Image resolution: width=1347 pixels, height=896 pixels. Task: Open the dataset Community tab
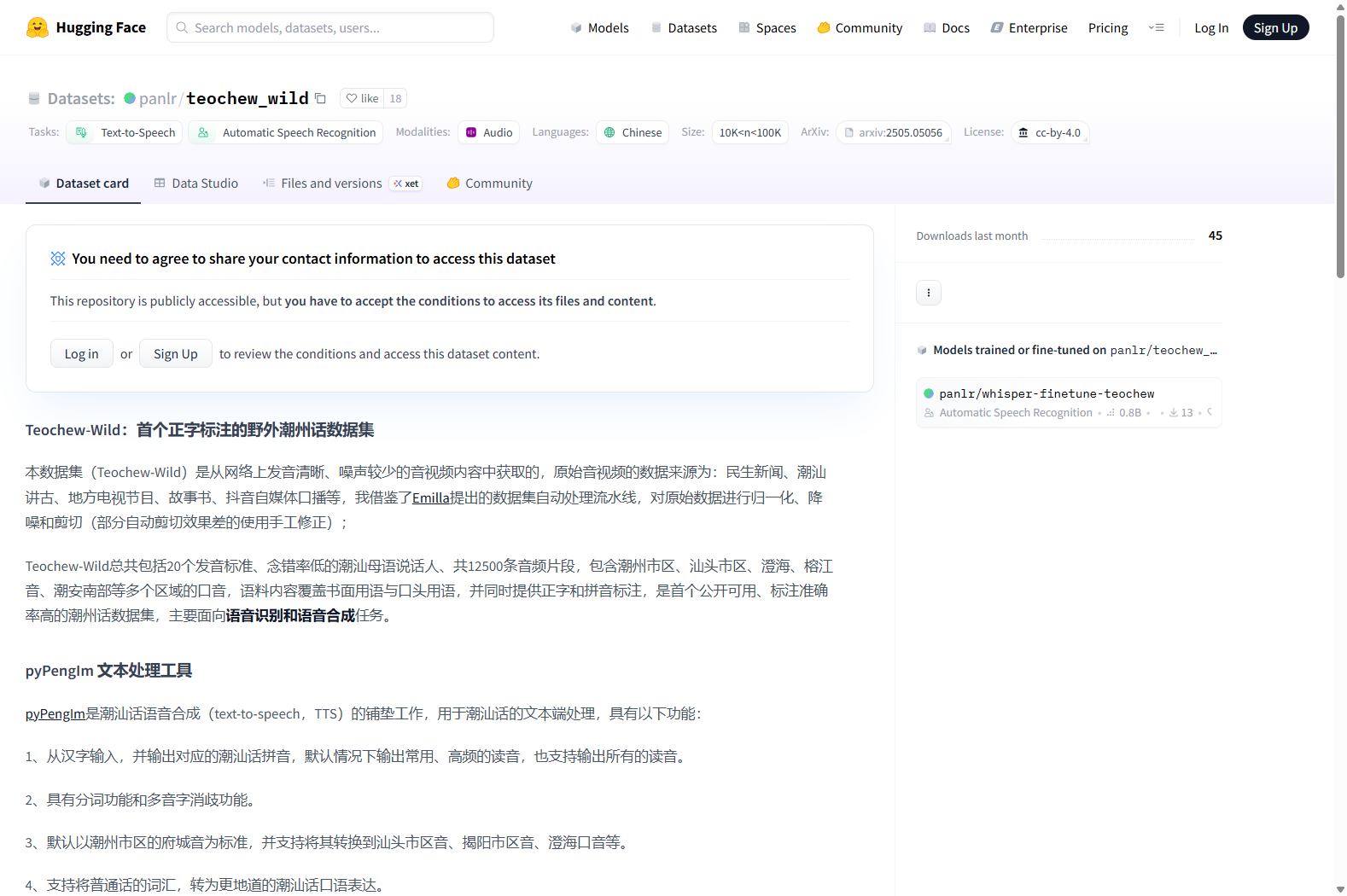(x=490, y=183)
